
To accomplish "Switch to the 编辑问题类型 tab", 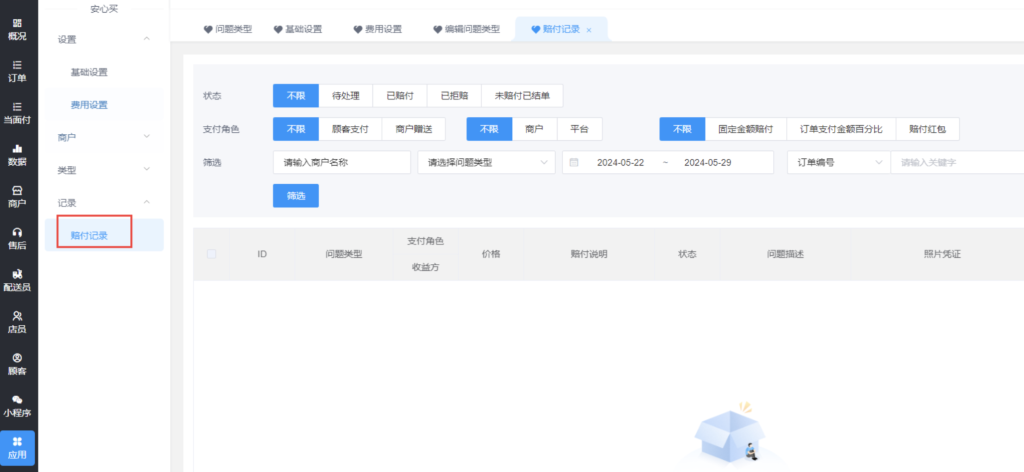I will pyautogui.click(x=464, y=30).
